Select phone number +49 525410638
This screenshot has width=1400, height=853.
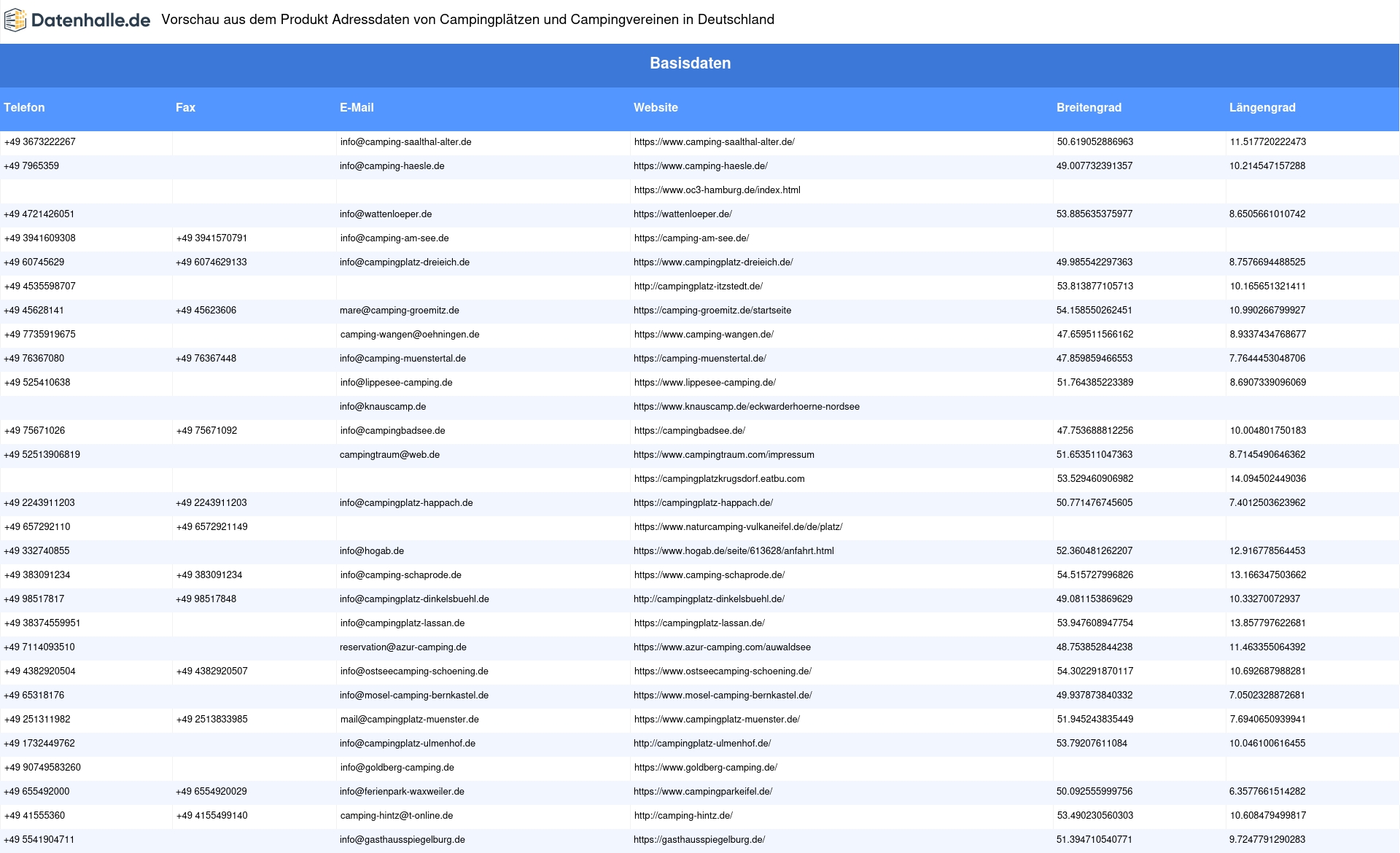pyautogui.click(x=37, y=383)
